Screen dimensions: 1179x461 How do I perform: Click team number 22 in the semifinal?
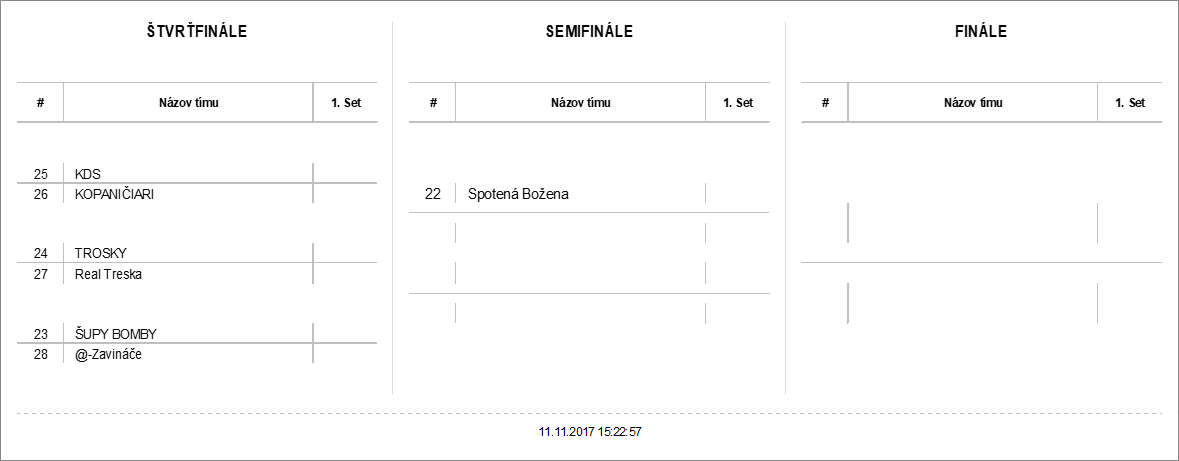coord(433,194)
